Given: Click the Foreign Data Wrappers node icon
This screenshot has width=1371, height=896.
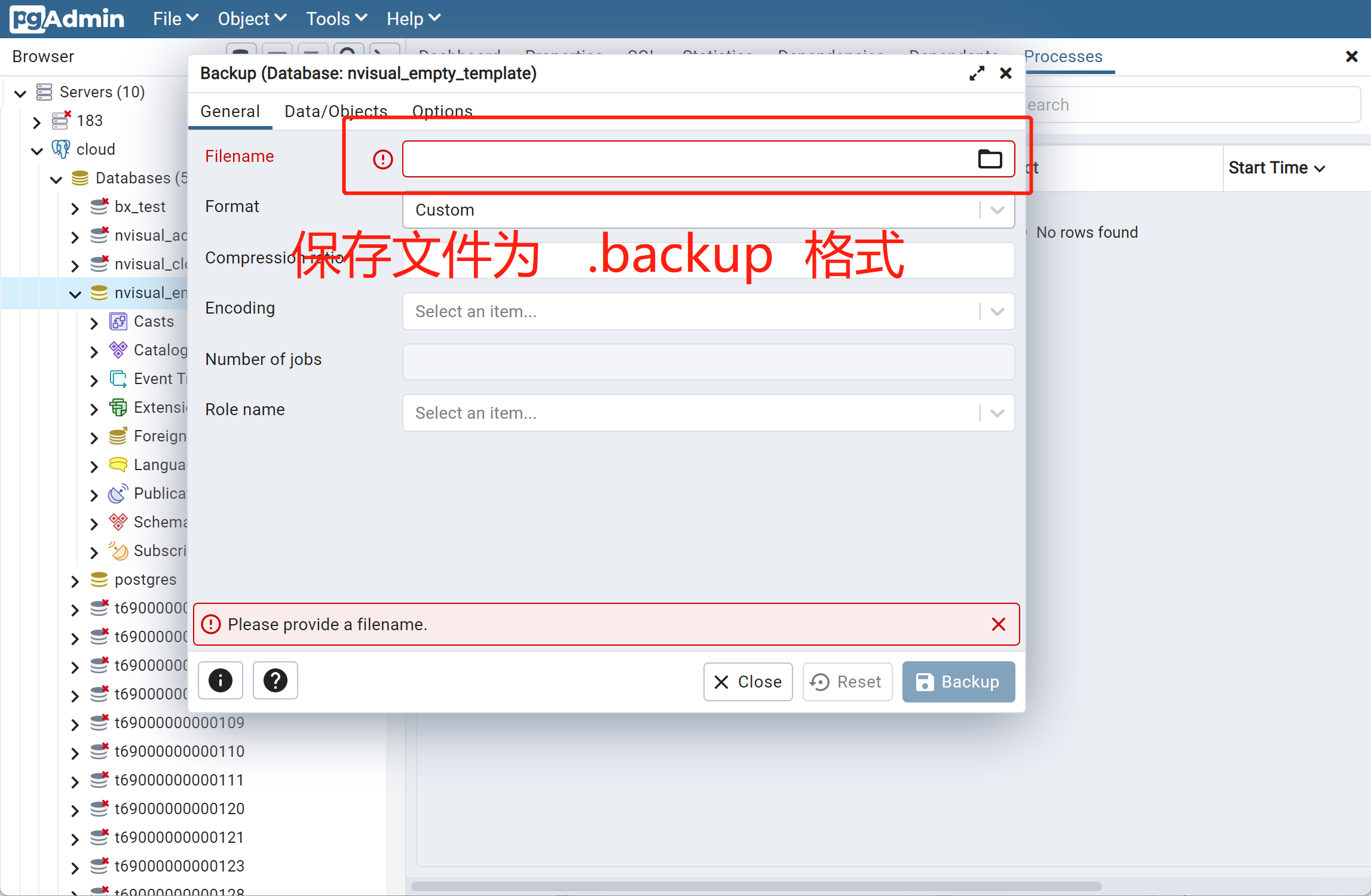Looking at the screenshot, I should (x=118, y=436).
